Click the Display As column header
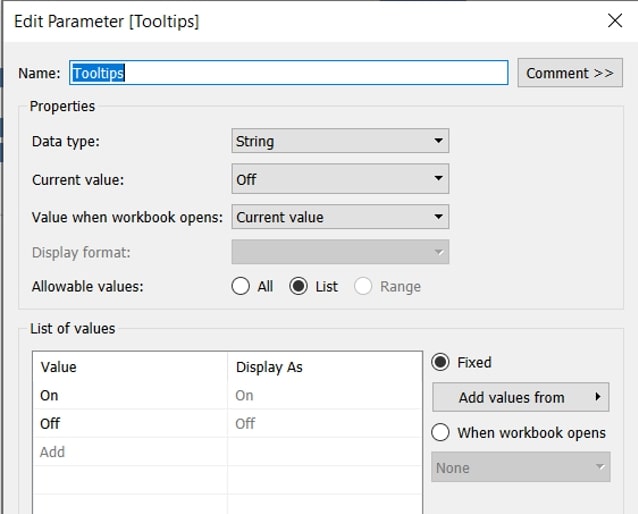638x514 pixels. click(x=269, y=367)
